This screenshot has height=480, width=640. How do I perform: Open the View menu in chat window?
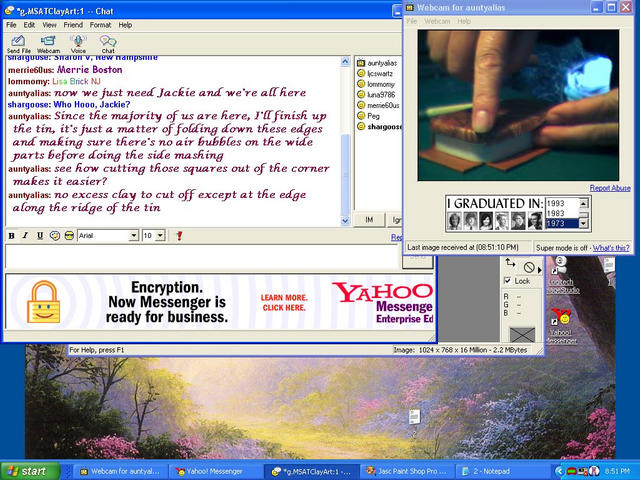point(49,25)
